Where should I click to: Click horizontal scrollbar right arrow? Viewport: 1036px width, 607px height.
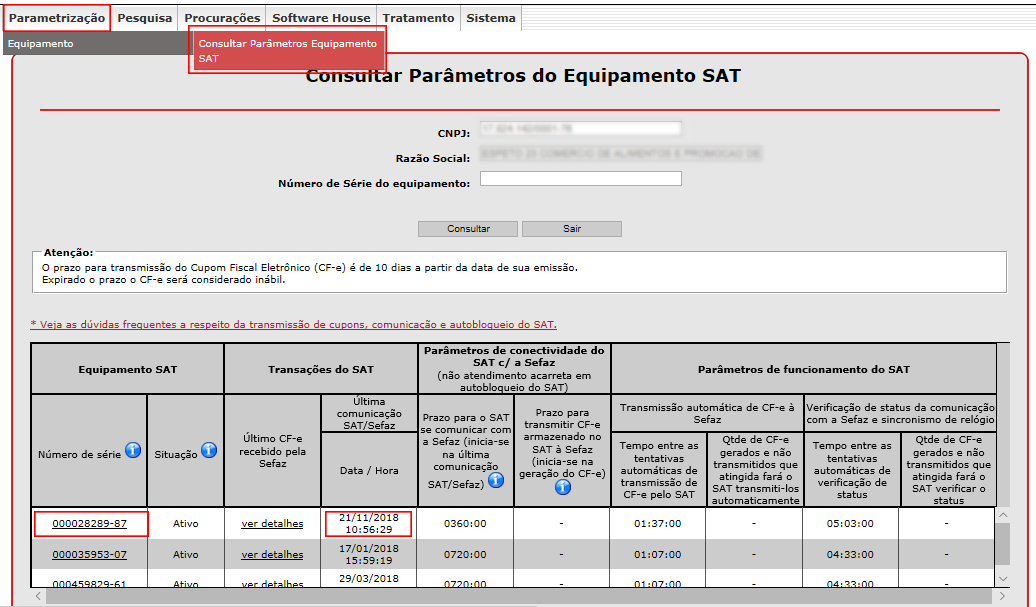click(1002, 596)
